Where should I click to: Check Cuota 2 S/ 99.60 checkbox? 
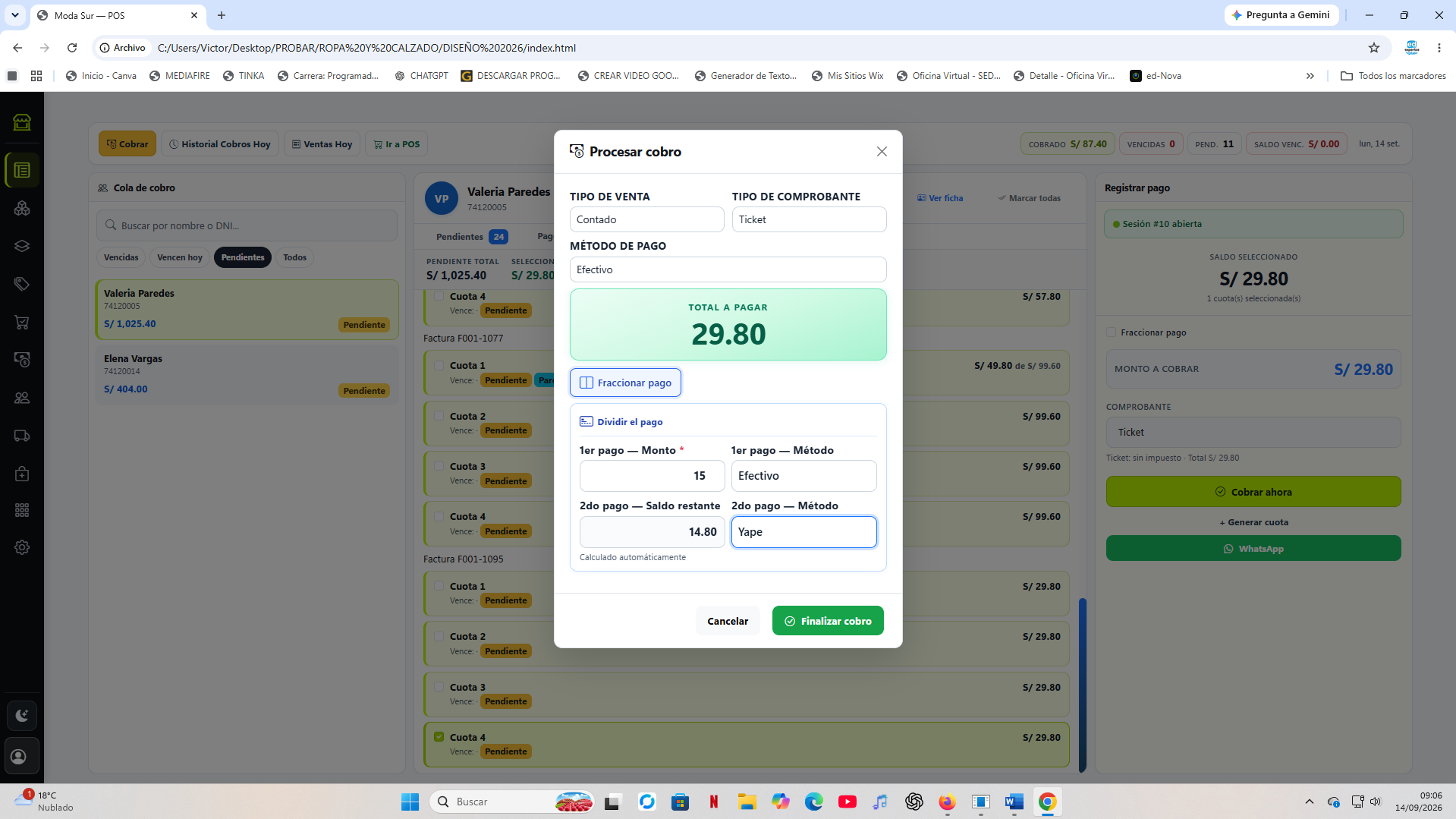pyautogui.click(x=439, y=415)
